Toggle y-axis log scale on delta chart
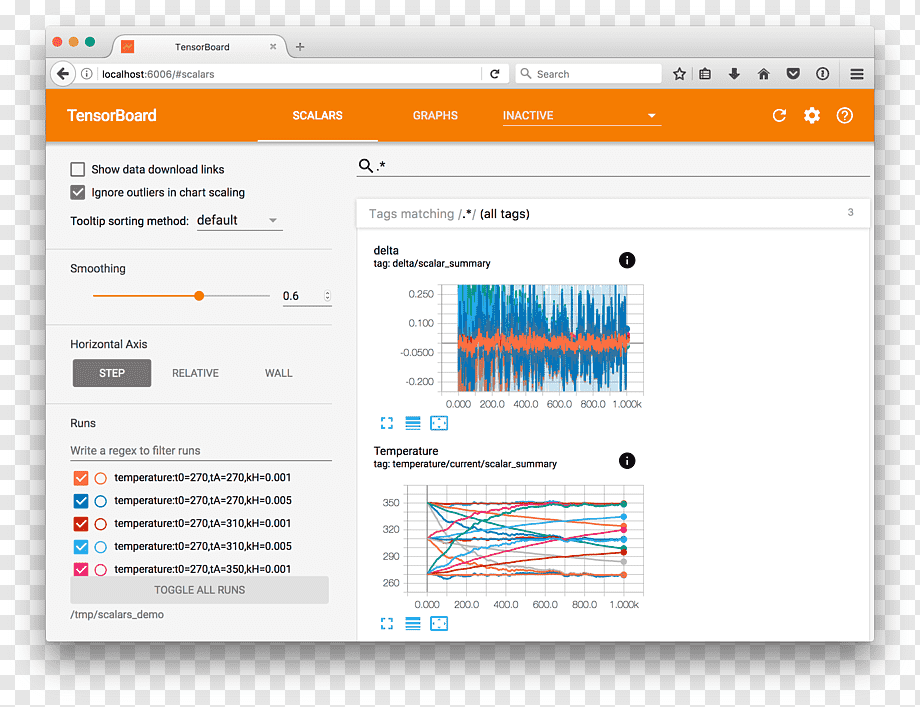 click(x=413, y=423)
